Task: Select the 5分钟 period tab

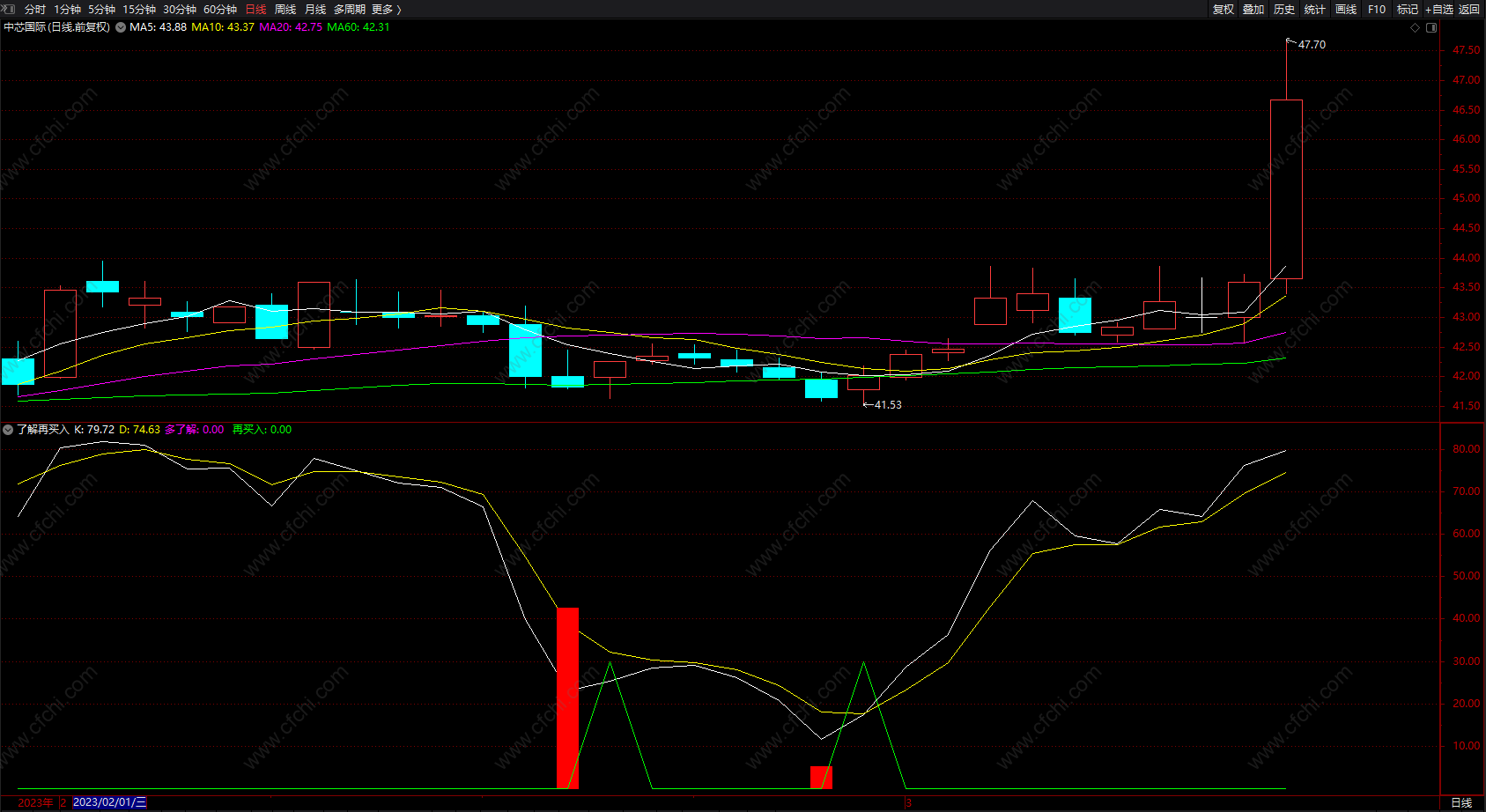Action: (x=101, y=9)
